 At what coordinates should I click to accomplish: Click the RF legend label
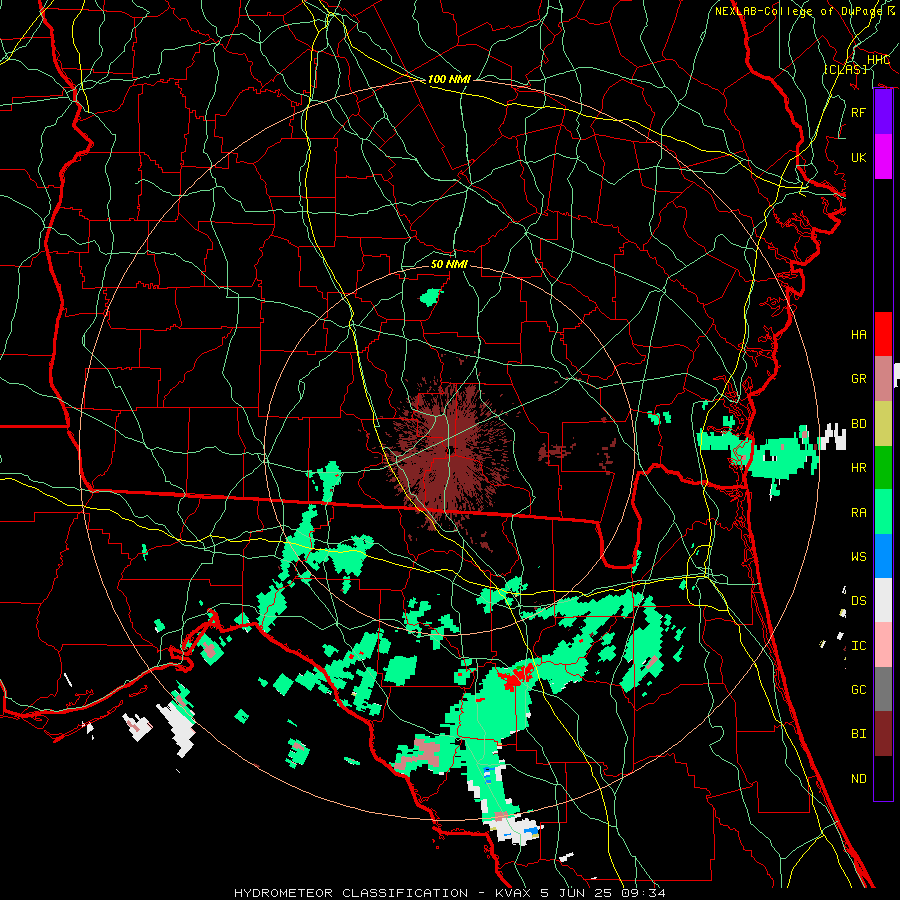tap(859, 112)
